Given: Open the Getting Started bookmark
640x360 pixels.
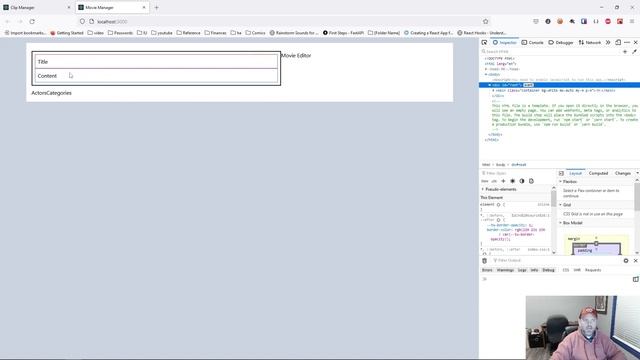Looking at the screenshot, I should (67, 33).
